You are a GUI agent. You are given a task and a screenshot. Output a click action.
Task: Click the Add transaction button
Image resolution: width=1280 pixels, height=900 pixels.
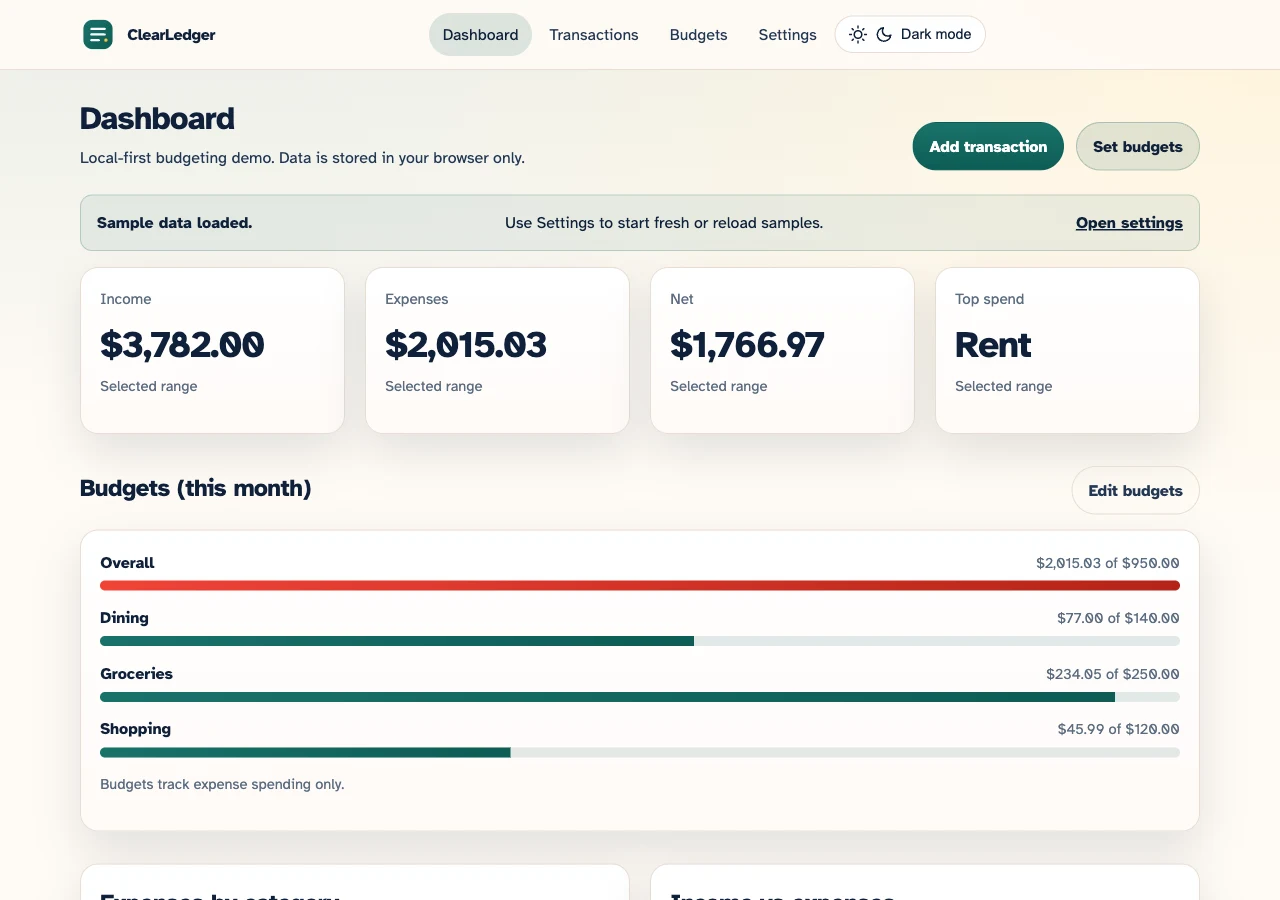click(x=988, y=146)
